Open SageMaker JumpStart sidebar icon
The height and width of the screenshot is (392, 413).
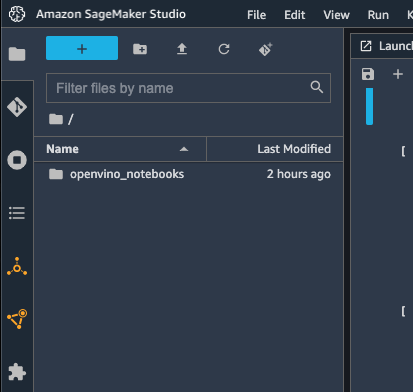17,266
